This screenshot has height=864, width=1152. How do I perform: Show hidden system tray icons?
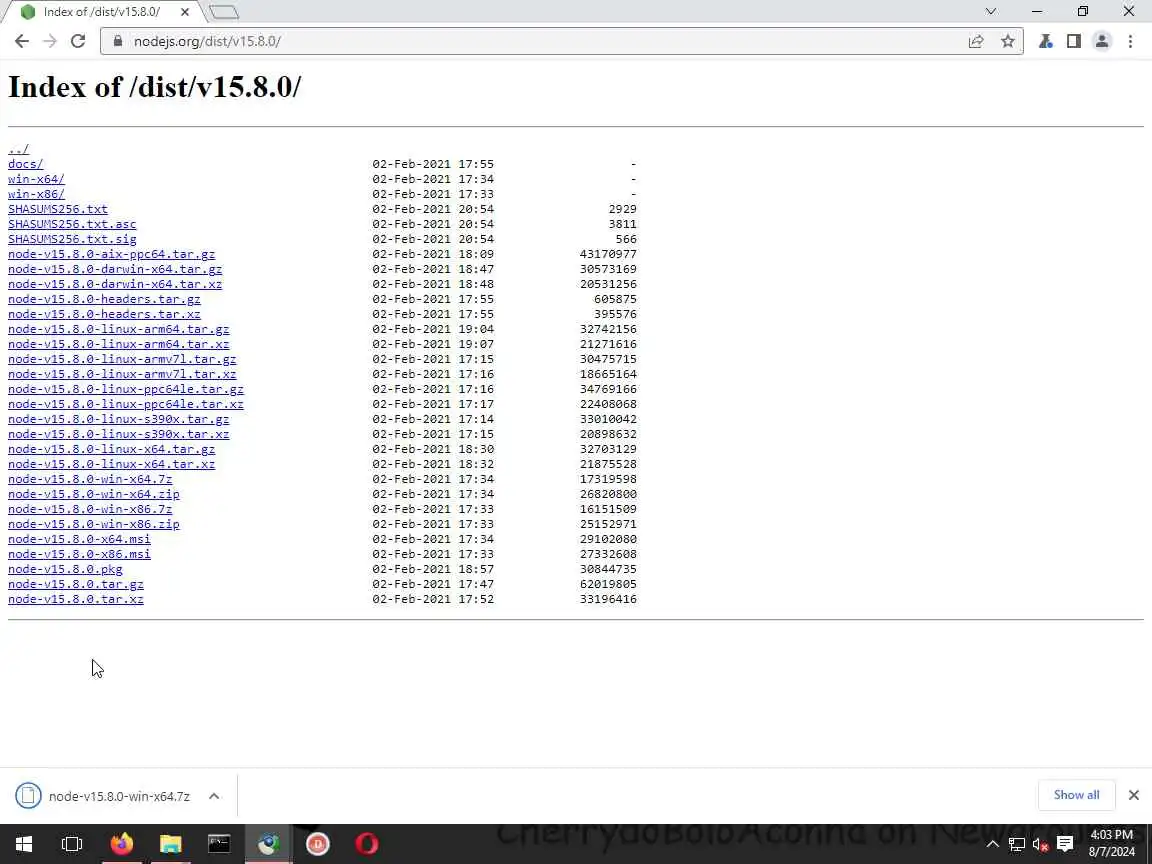tap(993, 844)
